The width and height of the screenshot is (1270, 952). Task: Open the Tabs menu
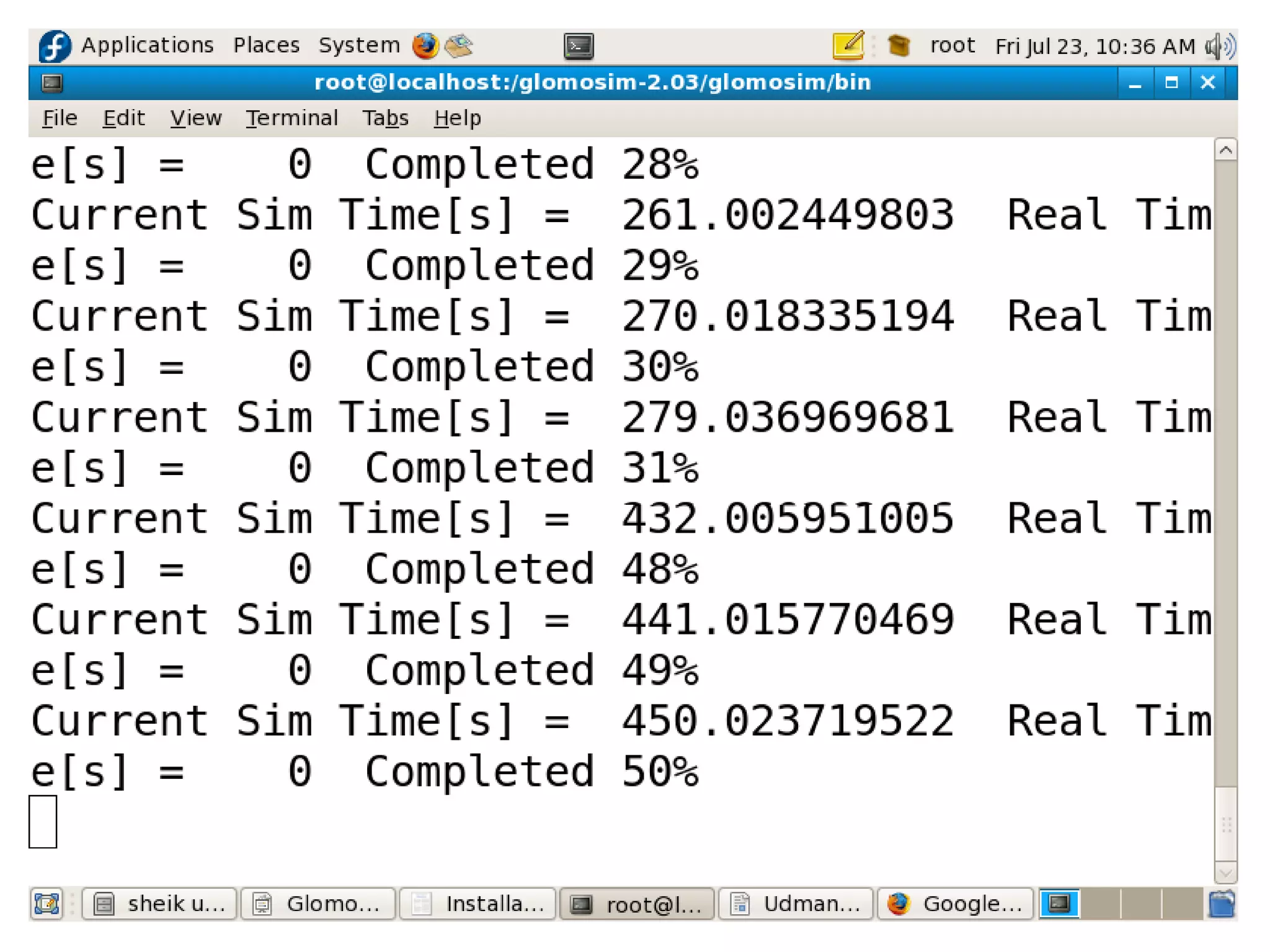(385, 118)
